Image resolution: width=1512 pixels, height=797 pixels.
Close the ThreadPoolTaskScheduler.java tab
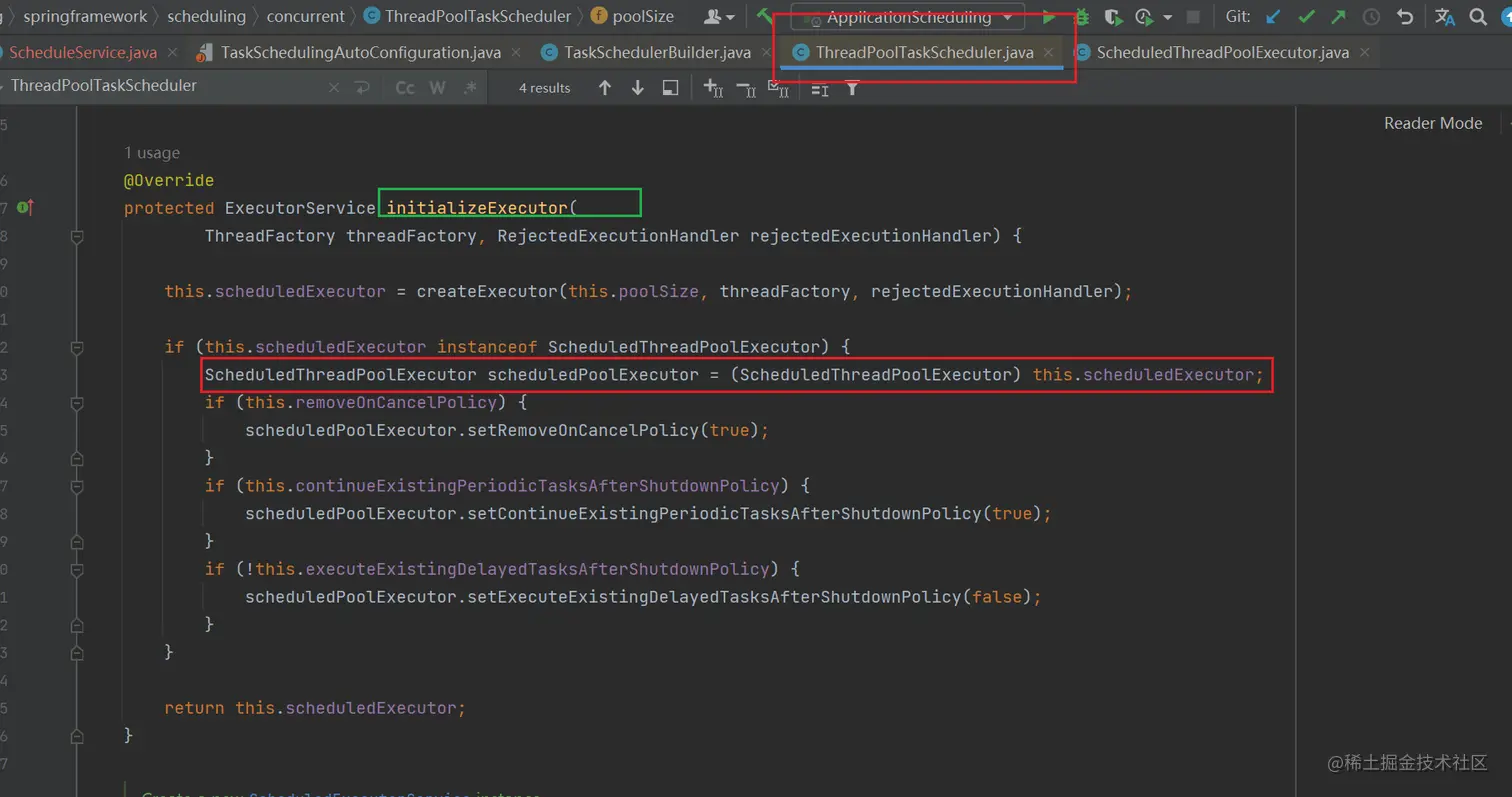click(1047, 52)
